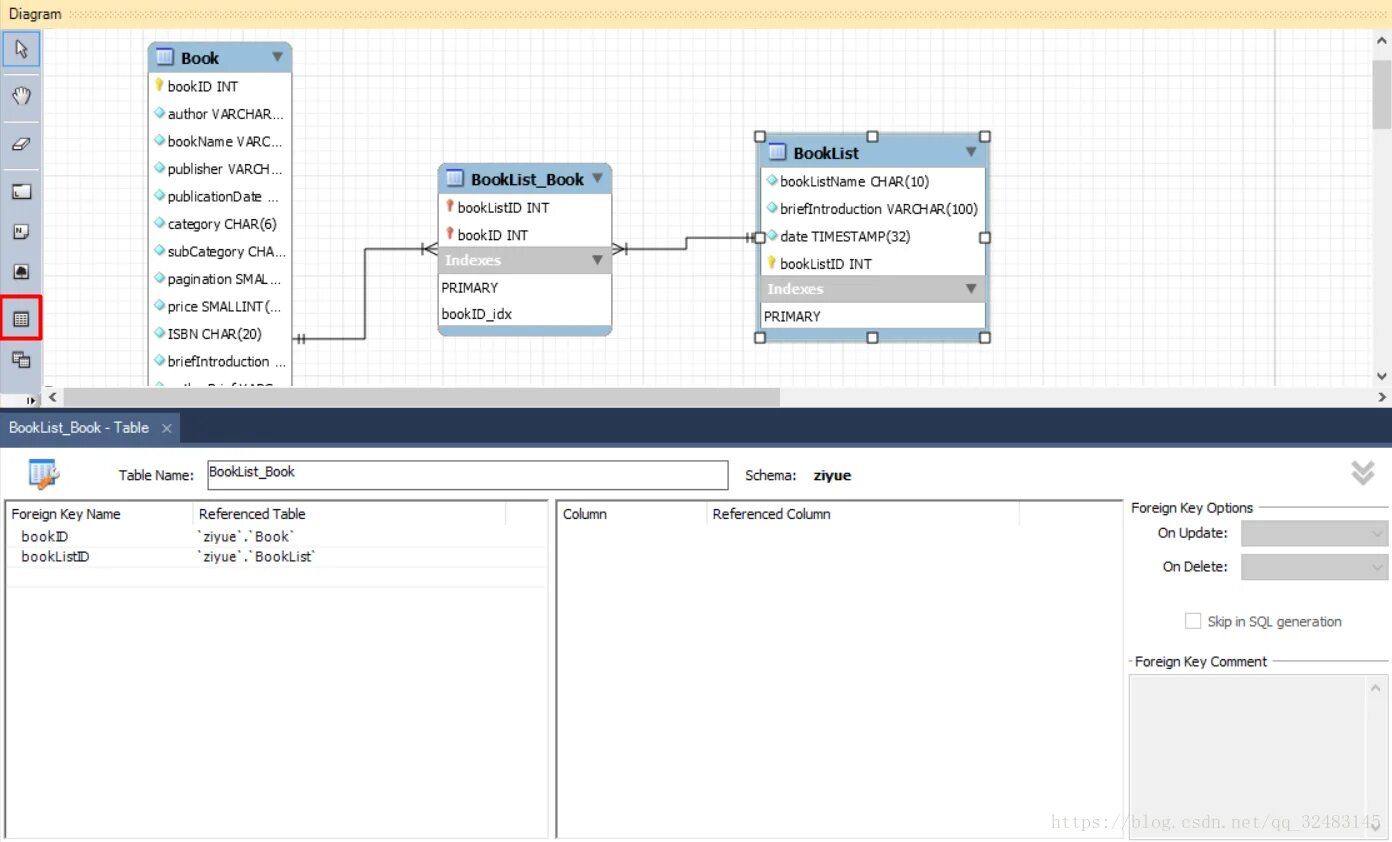Click `ziyue`.`BookList` referenced table cell
This screenshot has width=1392, height=842.
[x=257, y=557]
